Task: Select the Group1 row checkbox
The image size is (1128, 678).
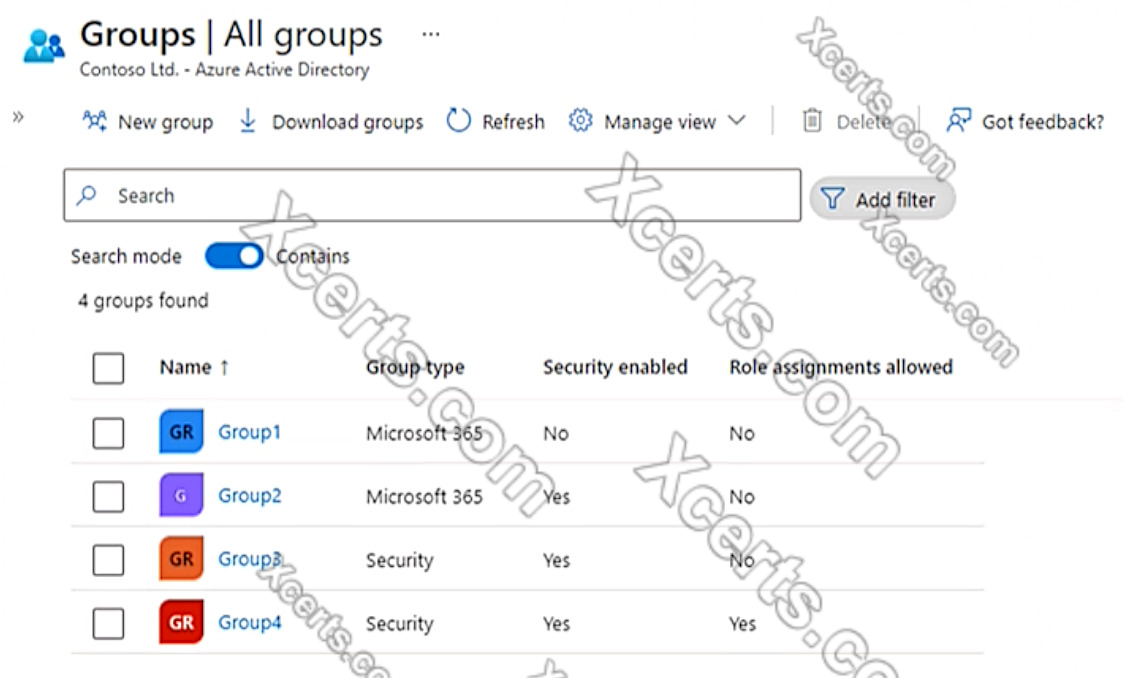Action: tap(108, 433)
